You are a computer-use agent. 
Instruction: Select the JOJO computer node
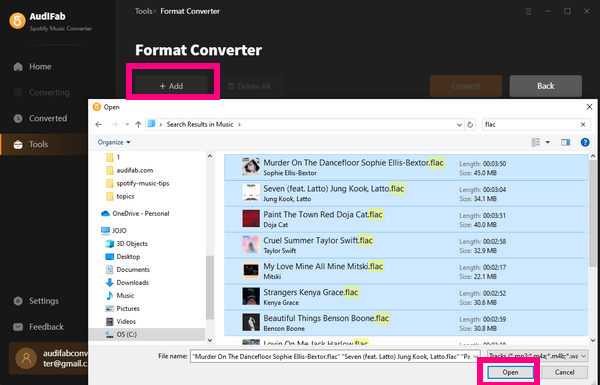coord(114,231)
